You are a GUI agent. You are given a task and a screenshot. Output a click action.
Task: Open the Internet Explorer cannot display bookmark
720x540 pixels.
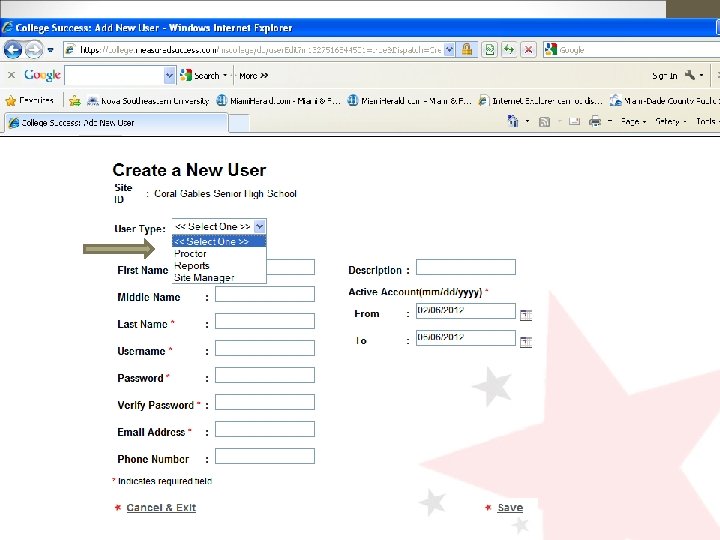pos(540,101)
